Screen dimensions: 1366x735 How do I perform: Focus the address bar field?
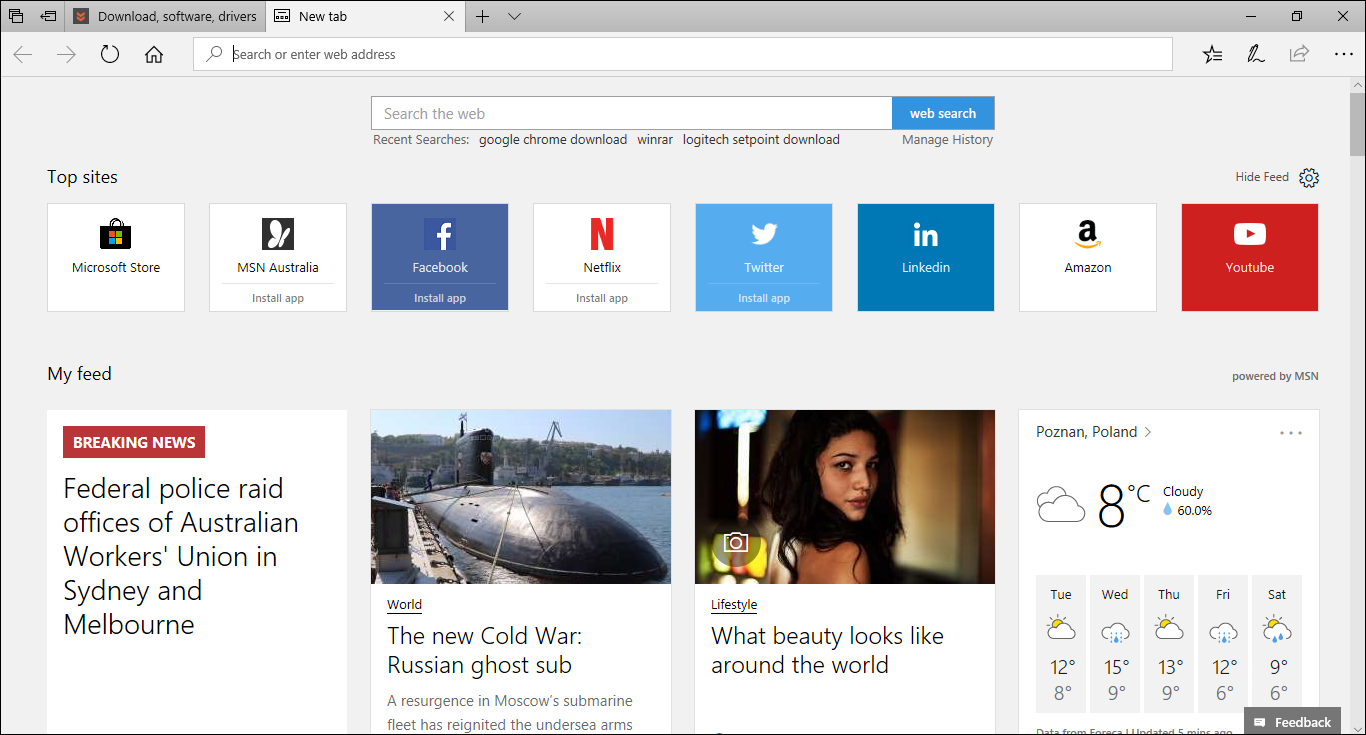683,55
